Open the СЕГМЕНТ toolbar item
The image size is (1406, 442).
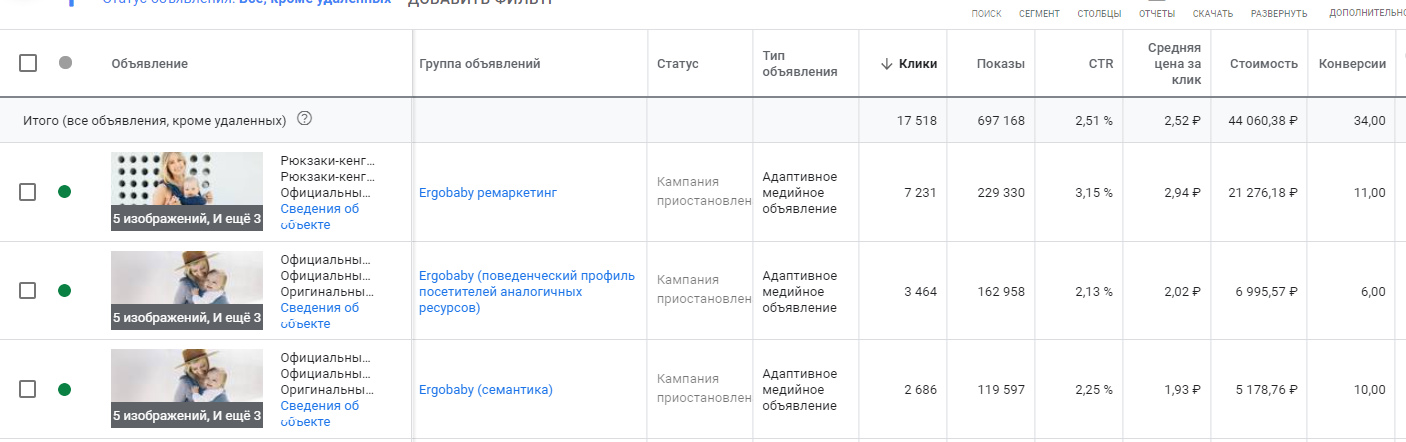tap(1039, 13)
